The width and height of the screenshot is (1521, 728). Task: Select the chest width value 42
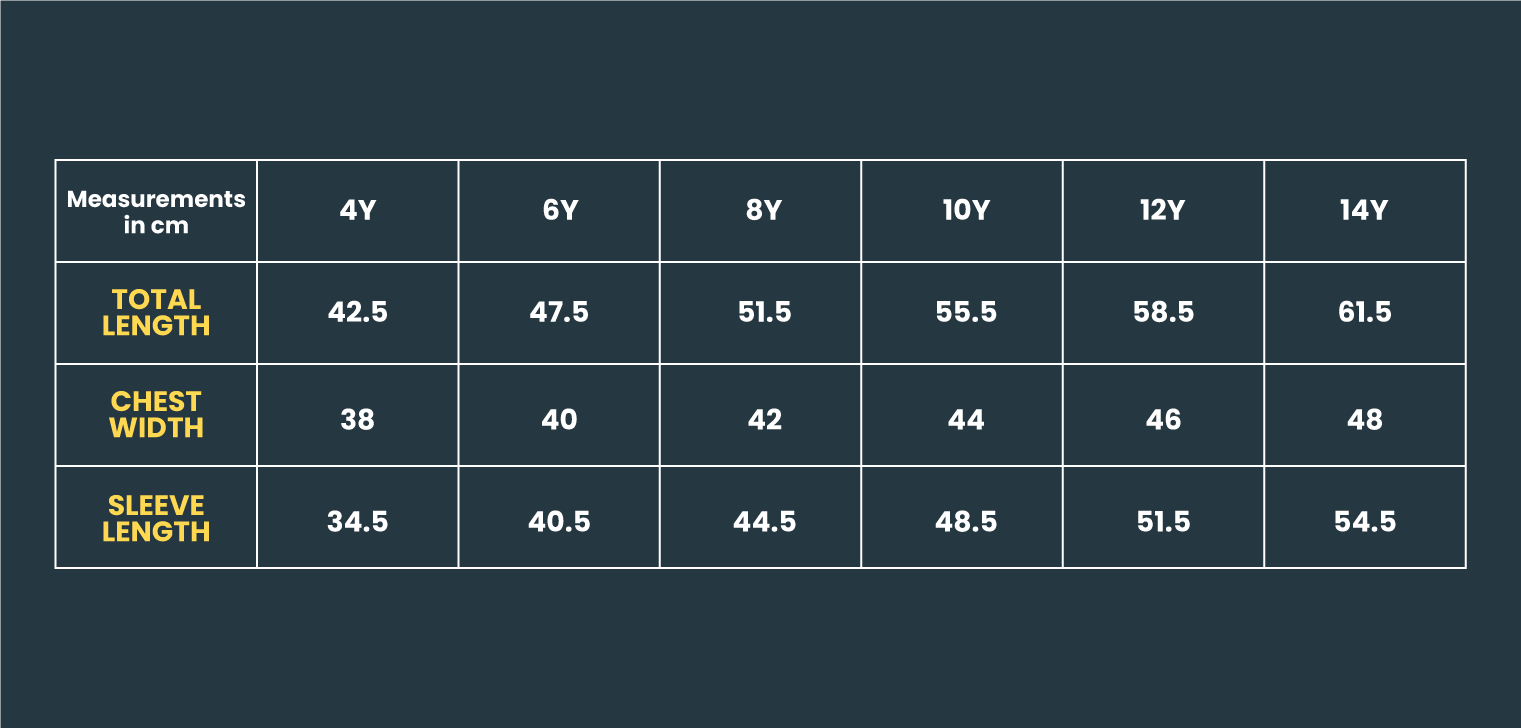(764, 419)
